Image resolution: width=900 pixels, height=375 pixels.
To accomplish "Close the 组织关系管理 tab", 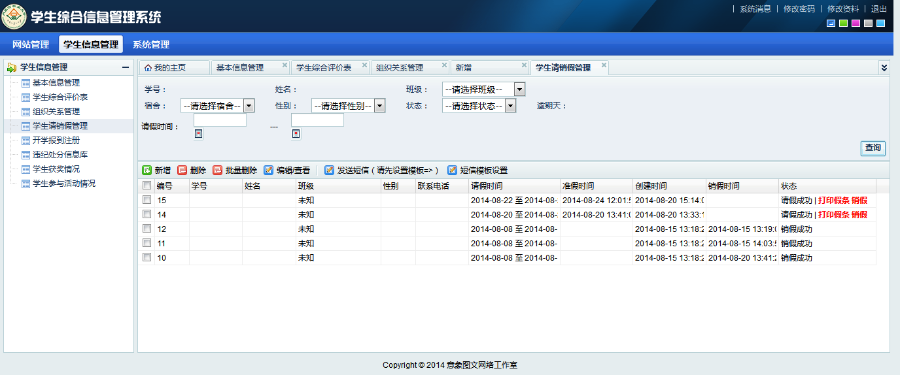I will [x=444, y=65].
